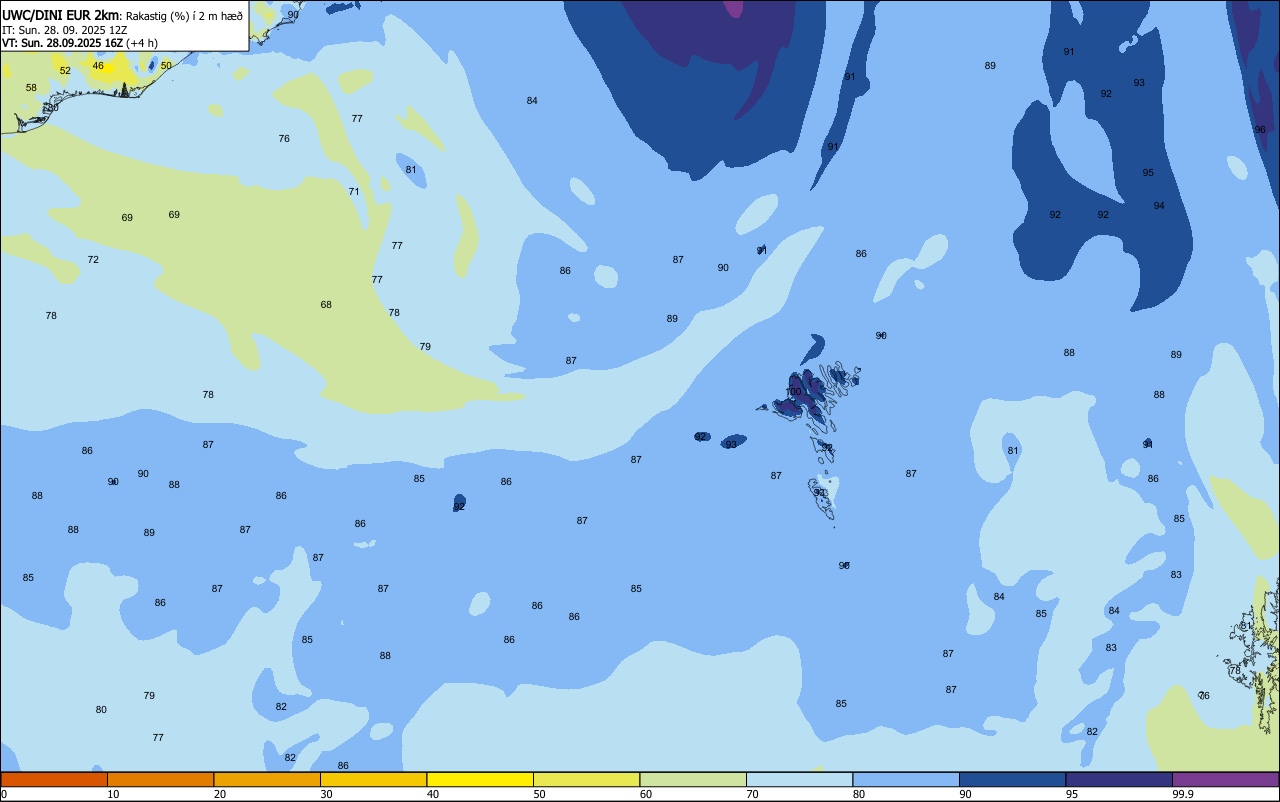This screenshot has width=1280, height=802.
Task: Choose the 80–90 medium blue legend swatch
Action: (906, 779)
